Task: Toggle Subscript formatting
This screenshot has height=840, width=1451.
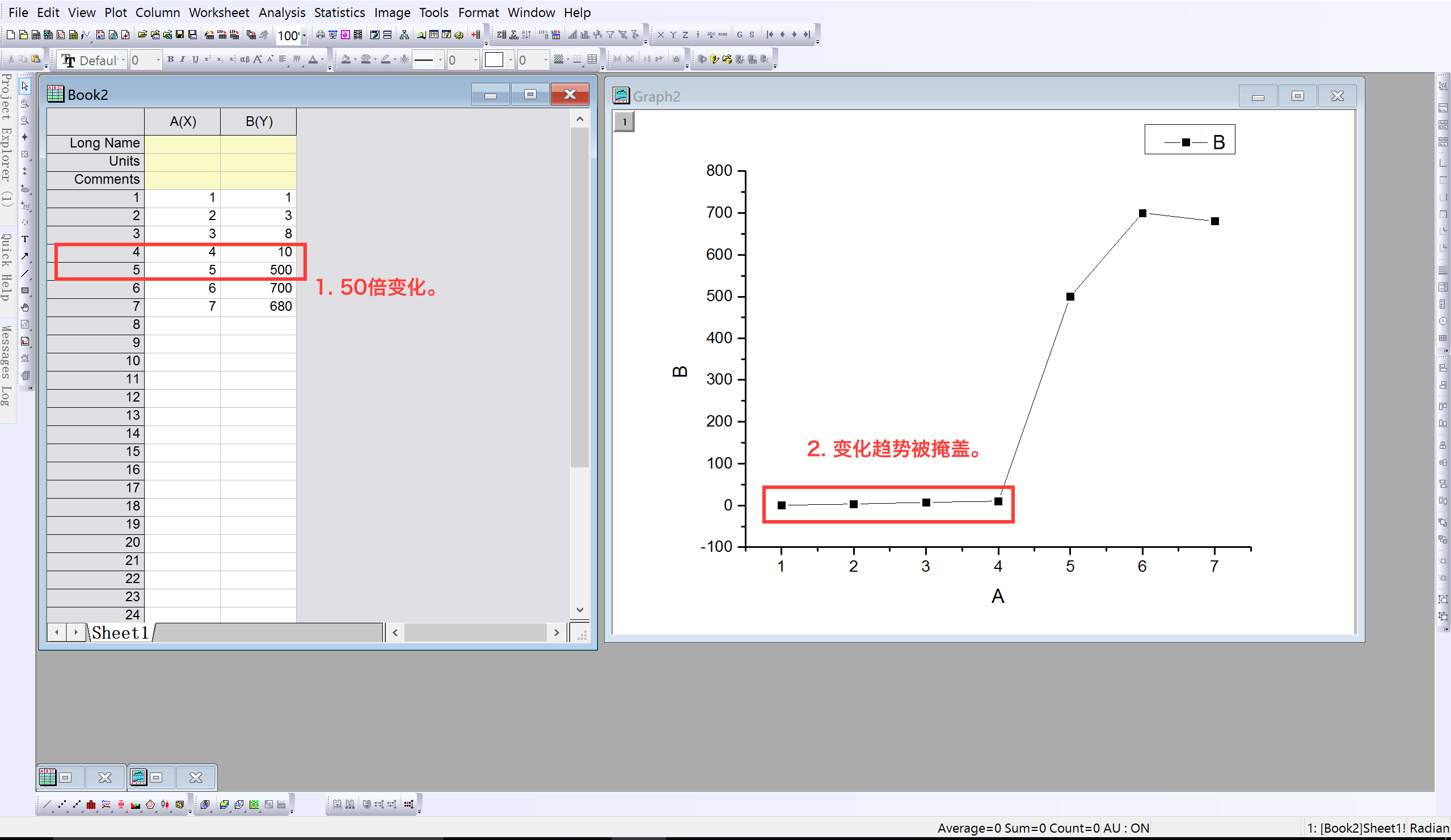Action: 220,60
